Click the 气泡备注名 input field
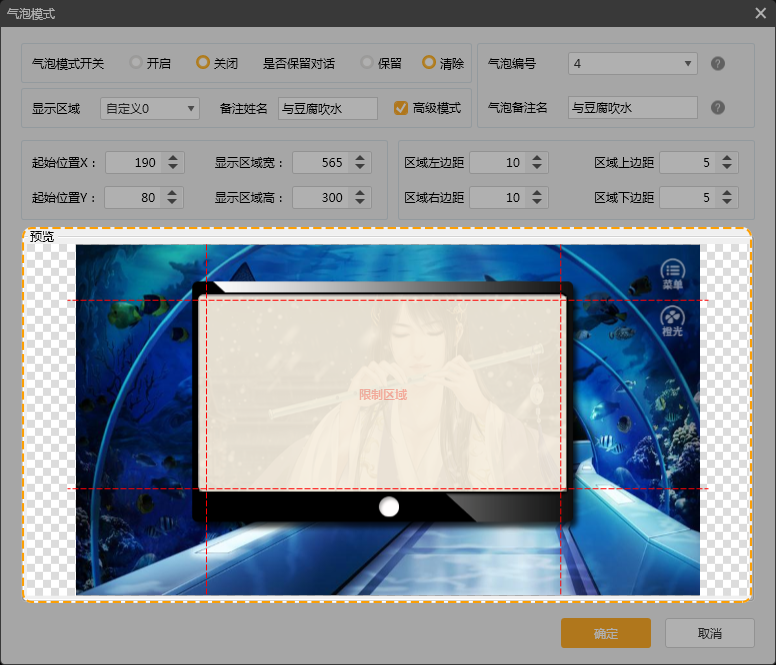This screenshot has height=665, width=776. (x=632, y=108)
